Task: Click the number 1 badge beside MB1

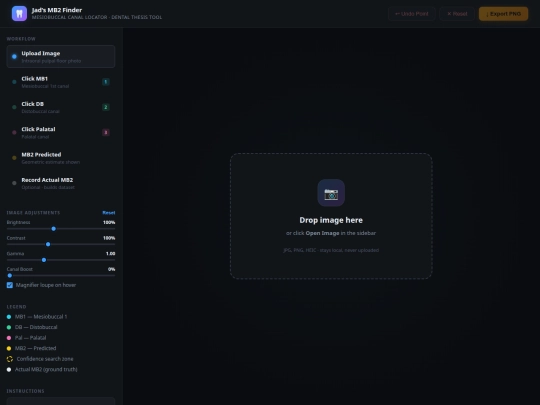Action: coord(106,82)
